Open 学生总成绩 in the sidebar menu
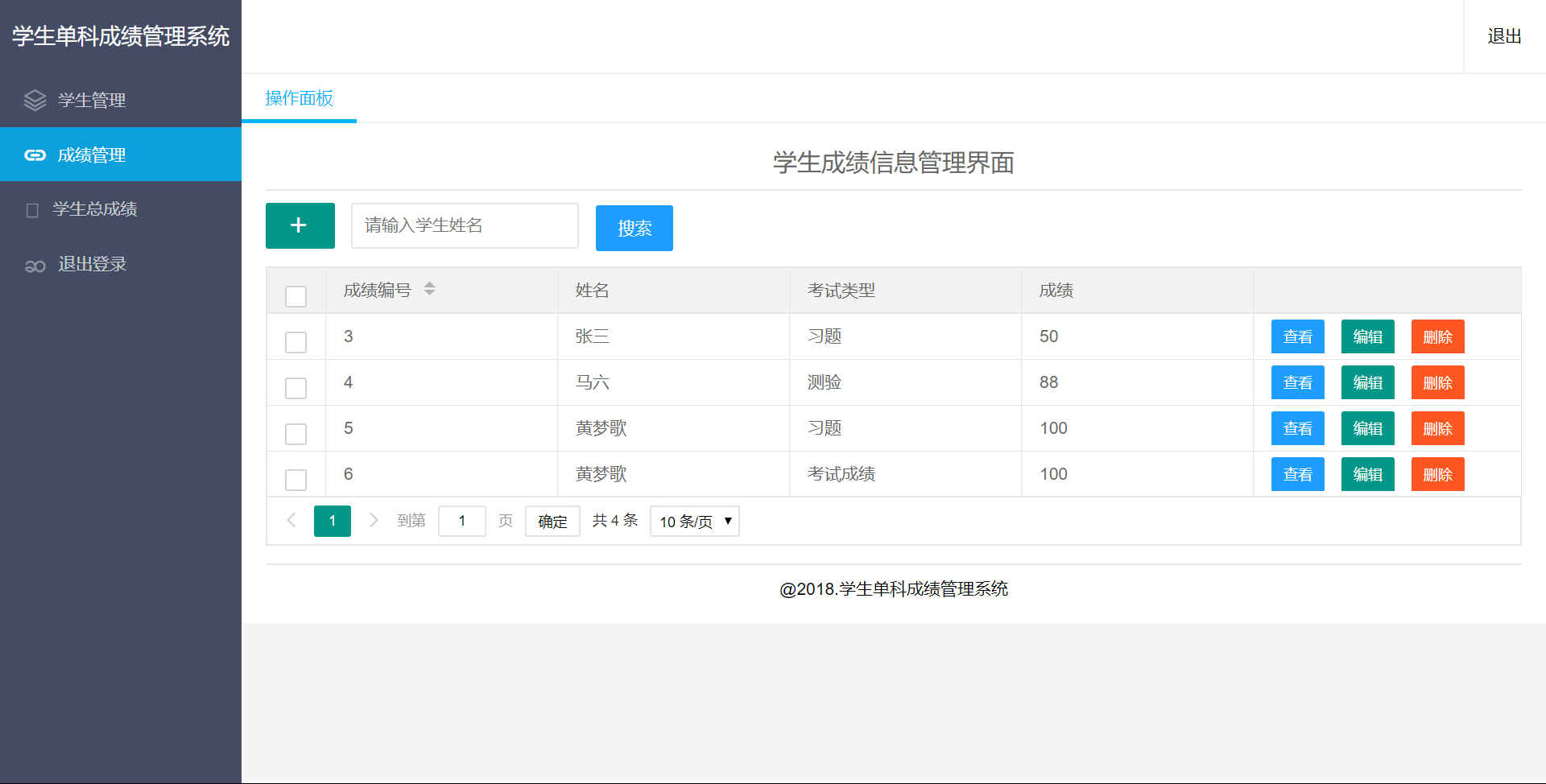The image size is (1546, 784). 94,209
